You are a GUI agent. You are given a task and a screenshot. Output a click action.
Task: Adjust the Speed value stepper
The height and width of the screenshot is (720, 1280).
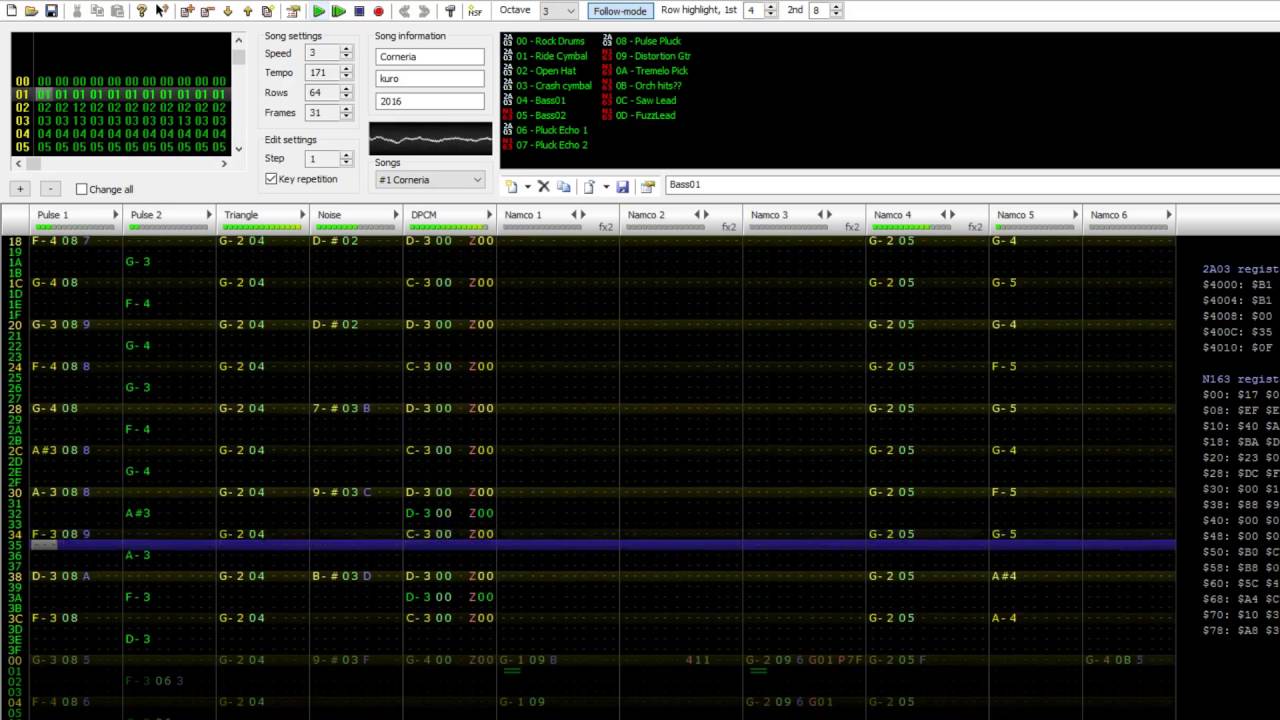[346, 53]
